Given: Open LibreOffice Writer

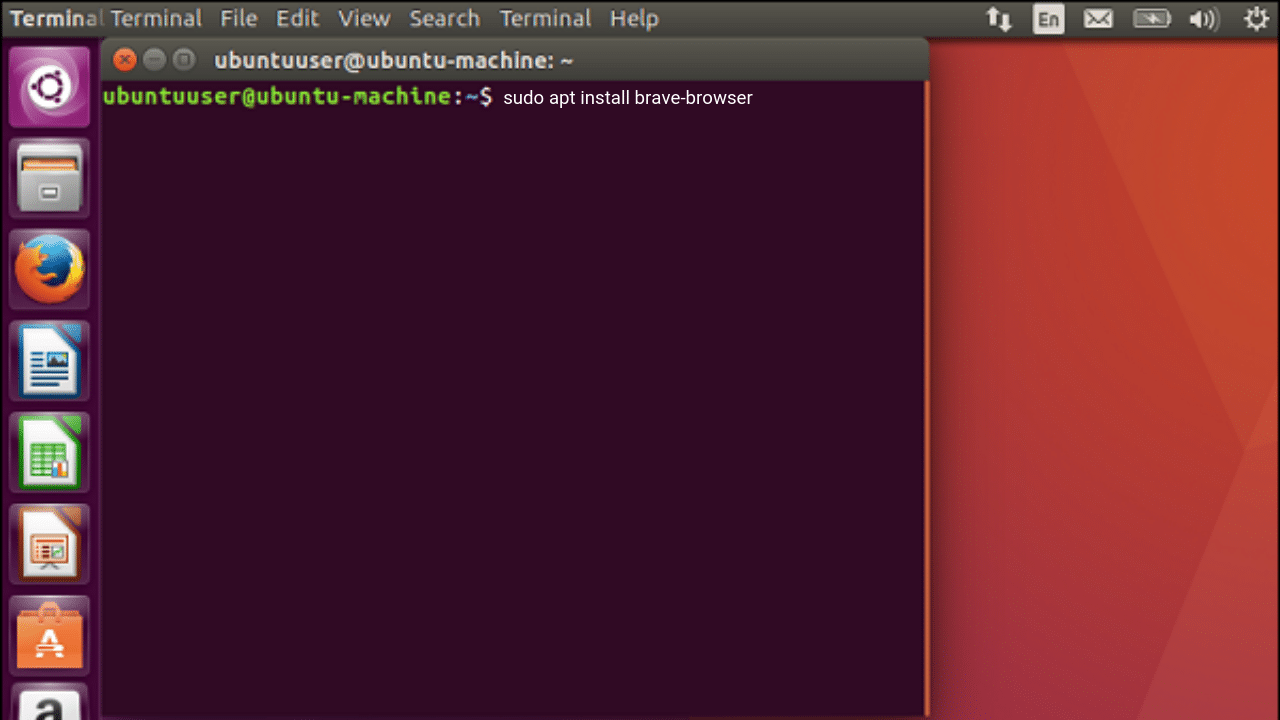Looking at the screenshot, I should pos(49,360).
